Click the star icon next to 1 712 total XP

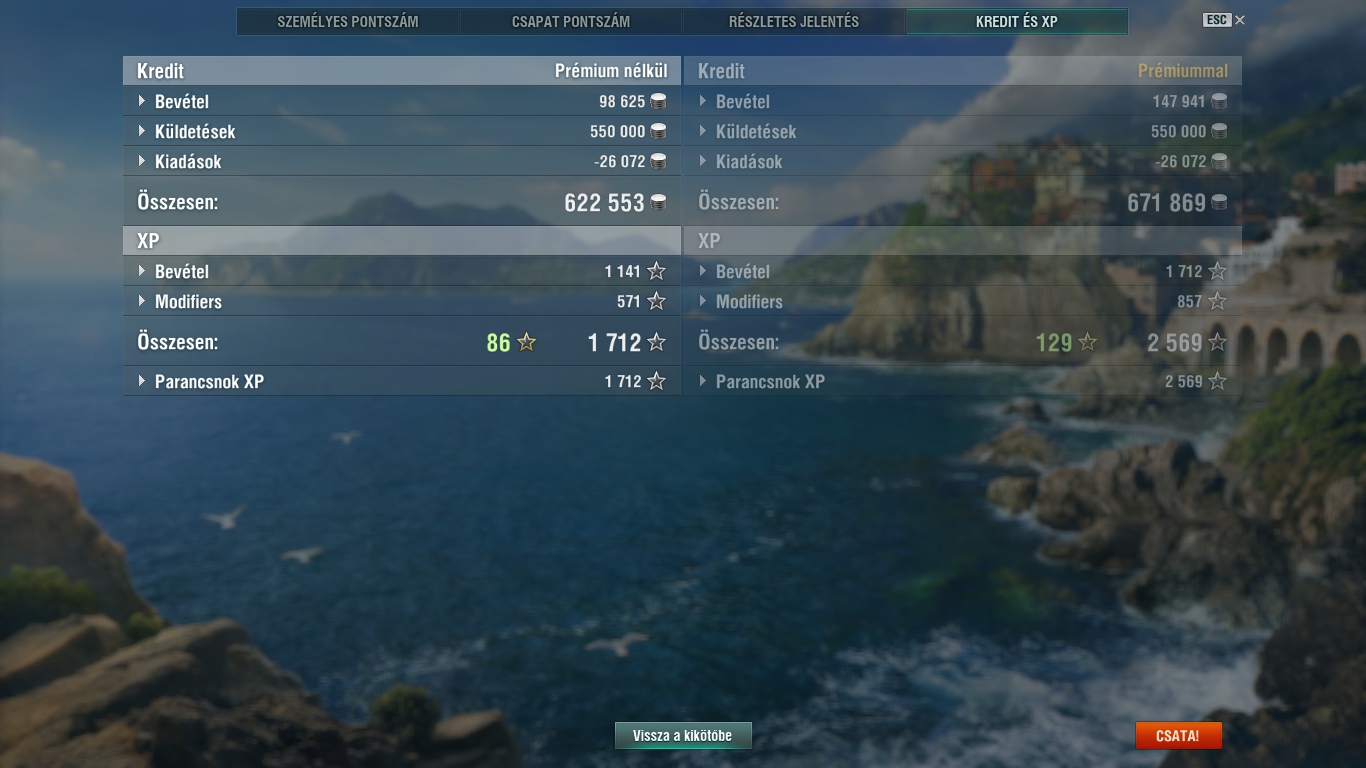click(656, 342)
